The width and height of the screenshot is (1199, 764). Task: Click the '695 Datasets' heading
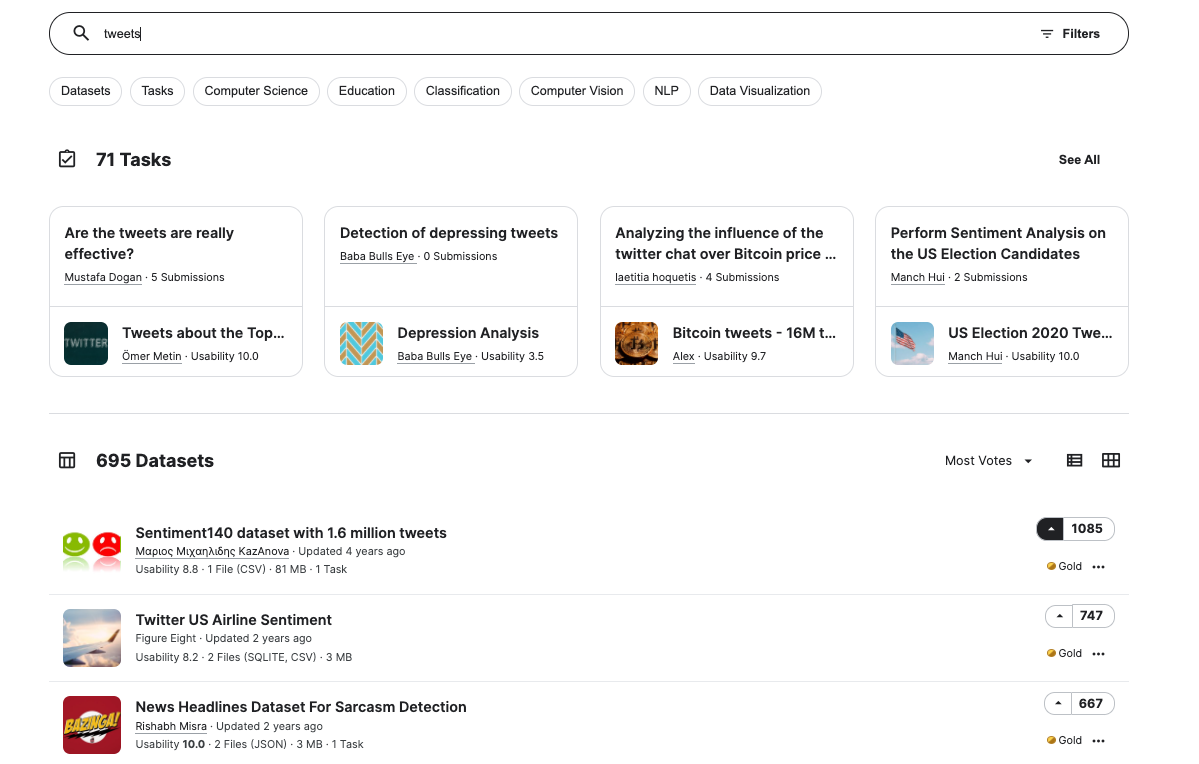[154, 461]
